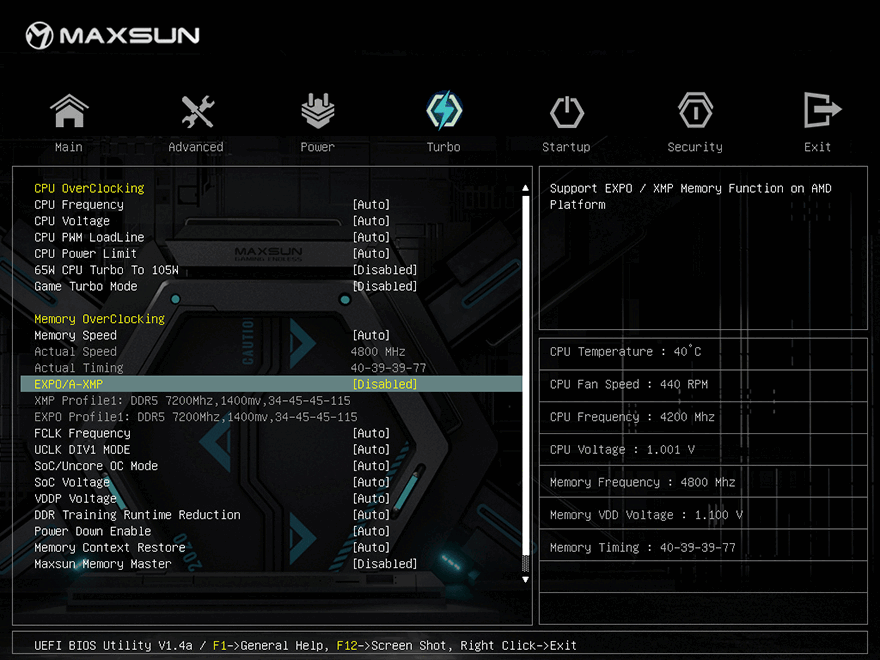880x660 pixels.
Task: Change CPU Frequency Auto value
Action: coord(371,205)
